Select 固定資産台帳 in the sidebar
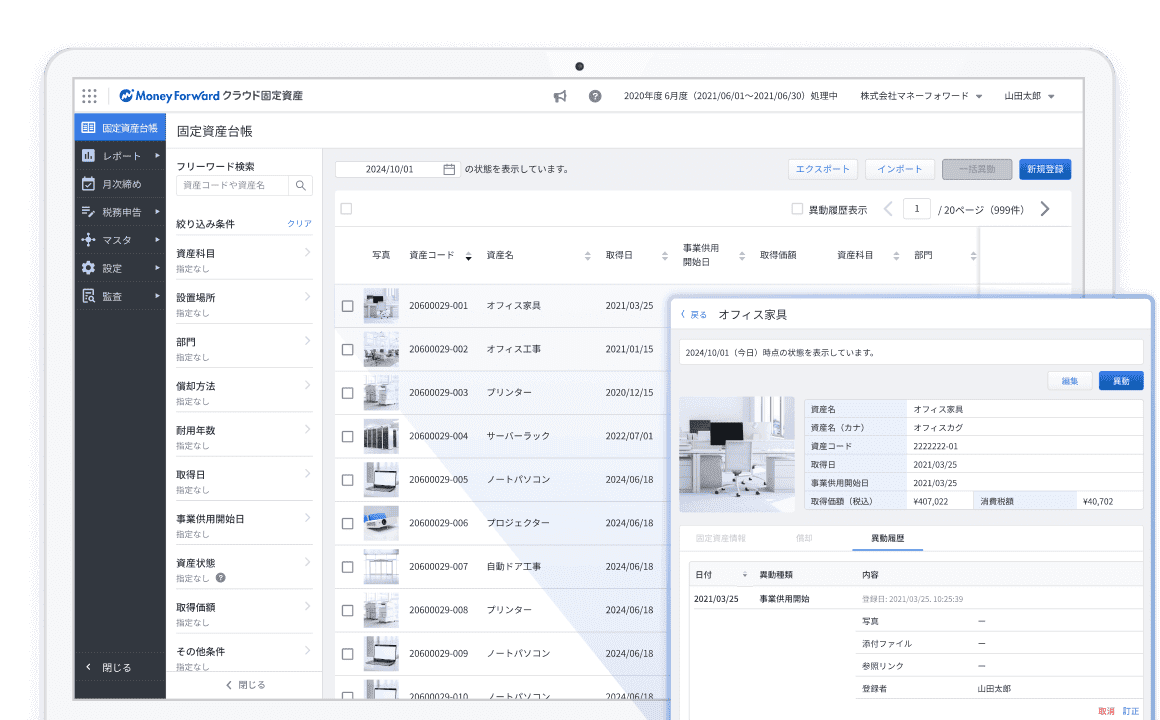The image size is (1160, 720). [x=120, y=128]
